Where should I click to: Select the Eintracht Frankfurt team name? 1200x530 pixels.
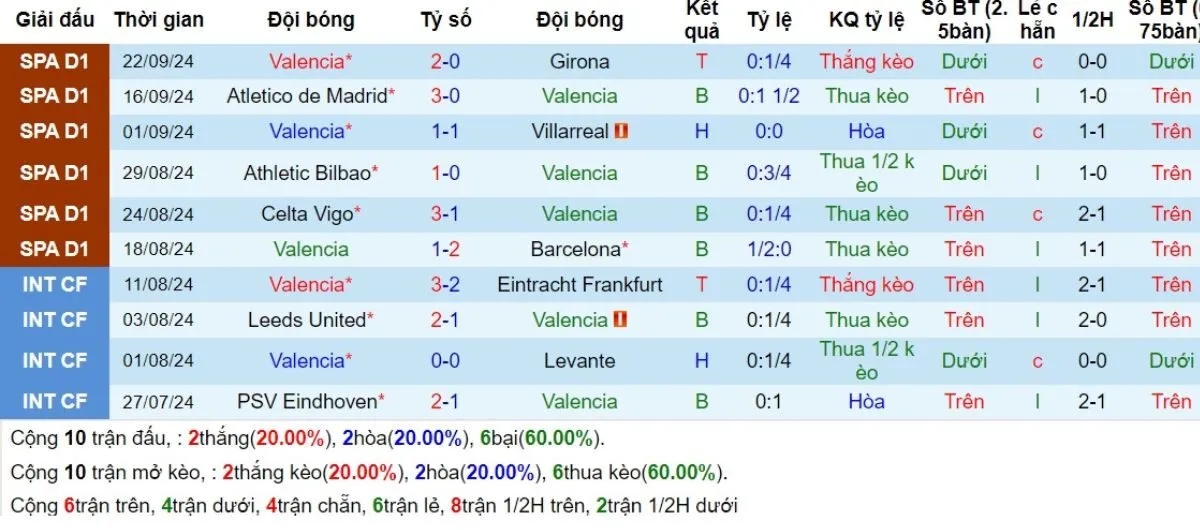579,284
